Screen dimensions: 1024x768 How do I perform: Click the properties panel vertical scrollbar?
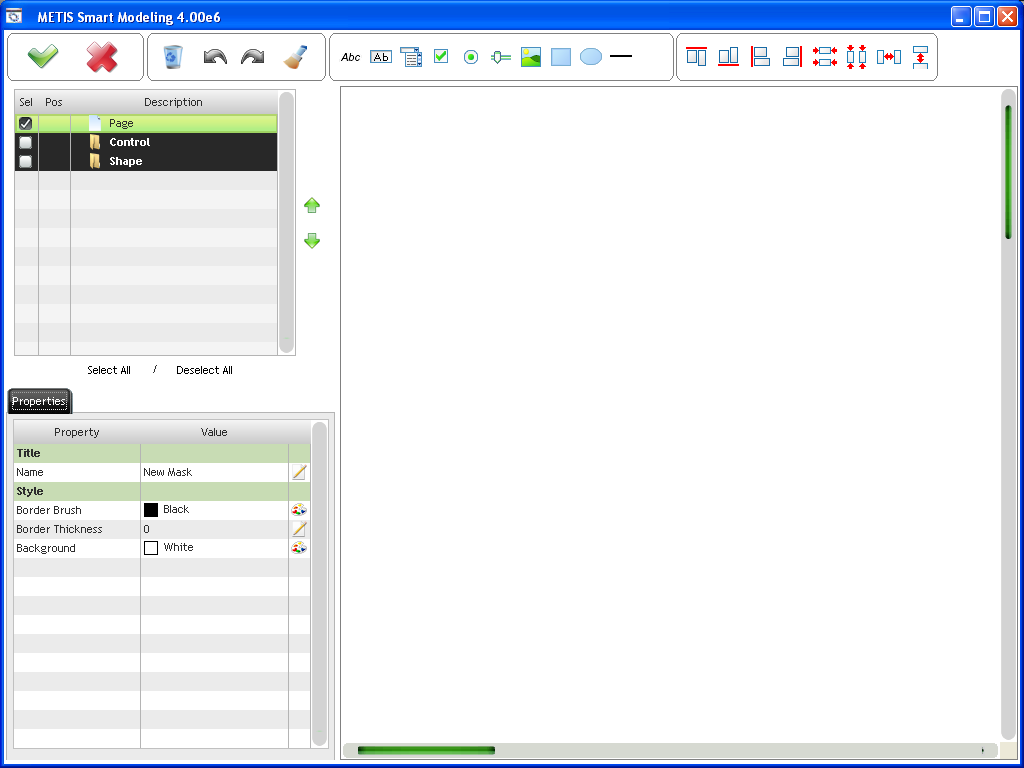(319, 584)
